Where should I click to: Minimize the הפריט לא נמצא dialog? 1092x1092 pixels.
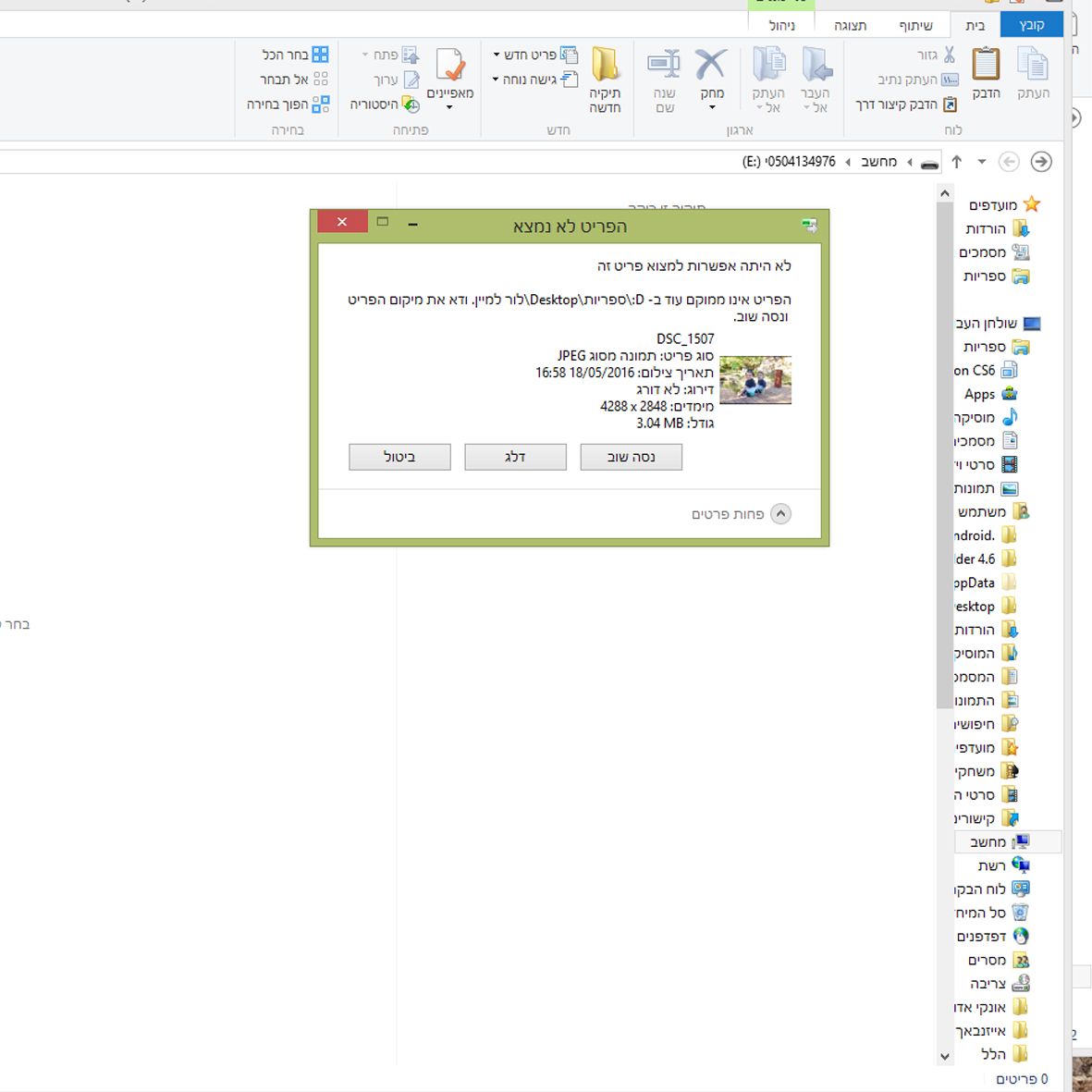413,224
